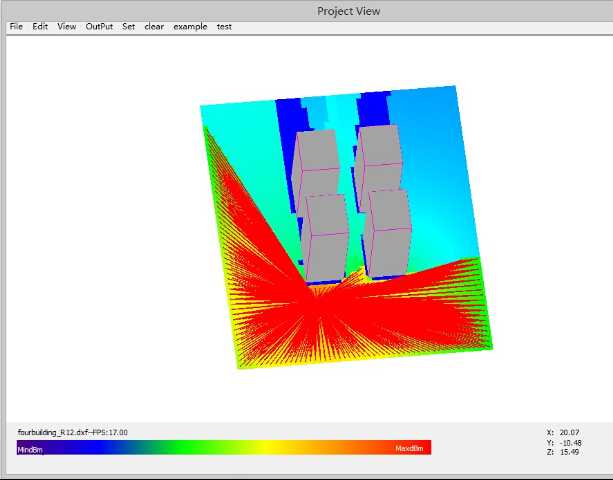Open the File menu

click(x=16, y=27)
